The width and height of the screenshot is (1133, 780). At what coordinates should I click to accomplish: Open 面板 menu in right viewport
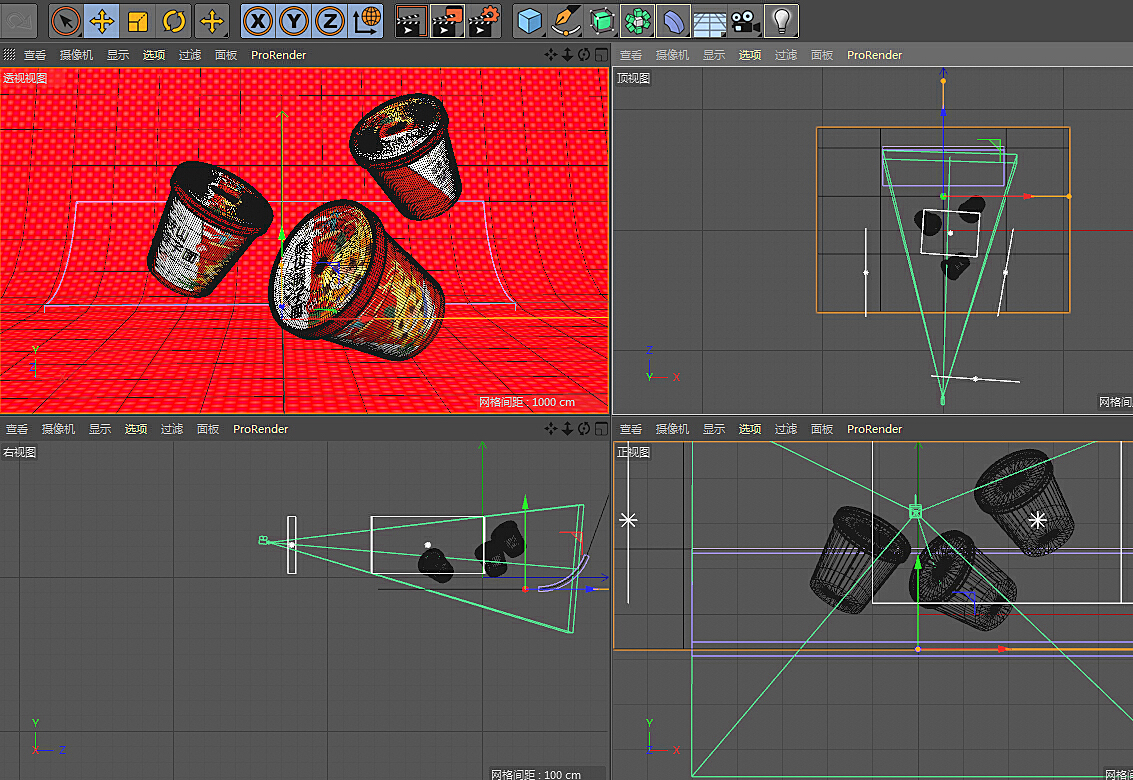click(208, 429)
